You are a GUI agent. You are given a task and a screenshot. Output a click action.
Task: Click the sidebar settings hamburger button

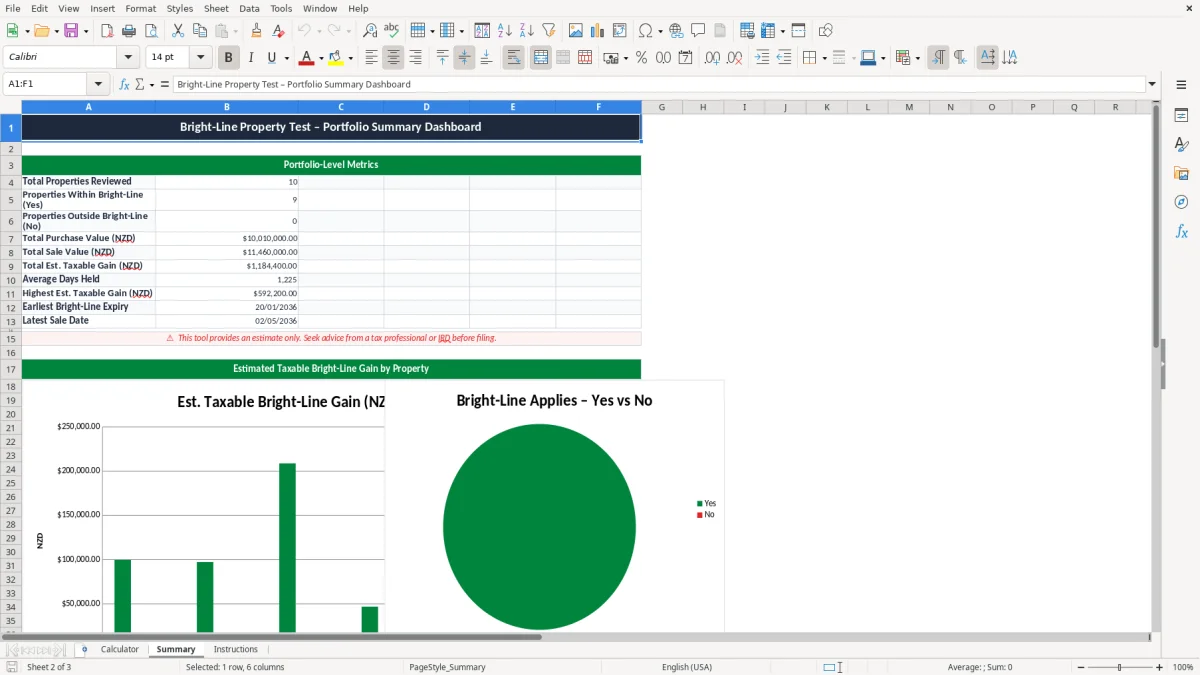[x=1181, y=85]
